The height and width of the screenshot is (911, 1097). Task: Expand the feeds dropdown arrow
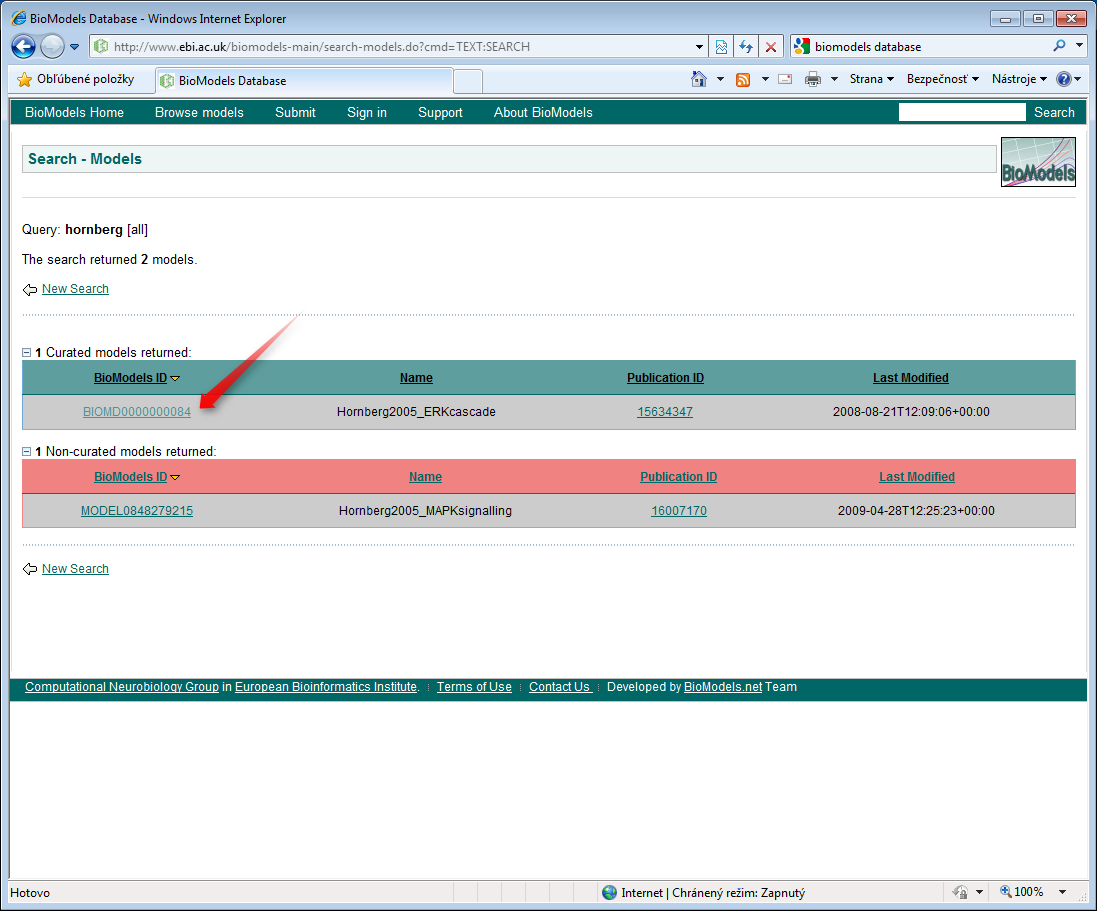(x=765, y=79)
